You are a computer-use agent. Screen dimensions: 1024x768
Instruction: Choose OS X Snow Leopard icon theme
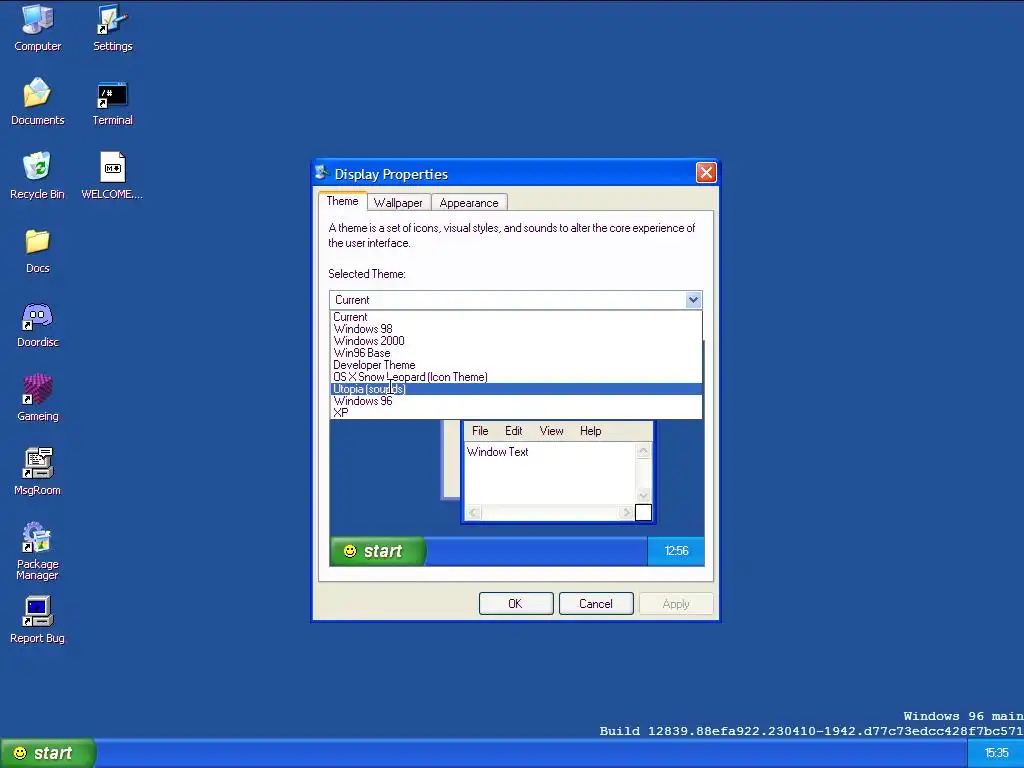(516, 377)
